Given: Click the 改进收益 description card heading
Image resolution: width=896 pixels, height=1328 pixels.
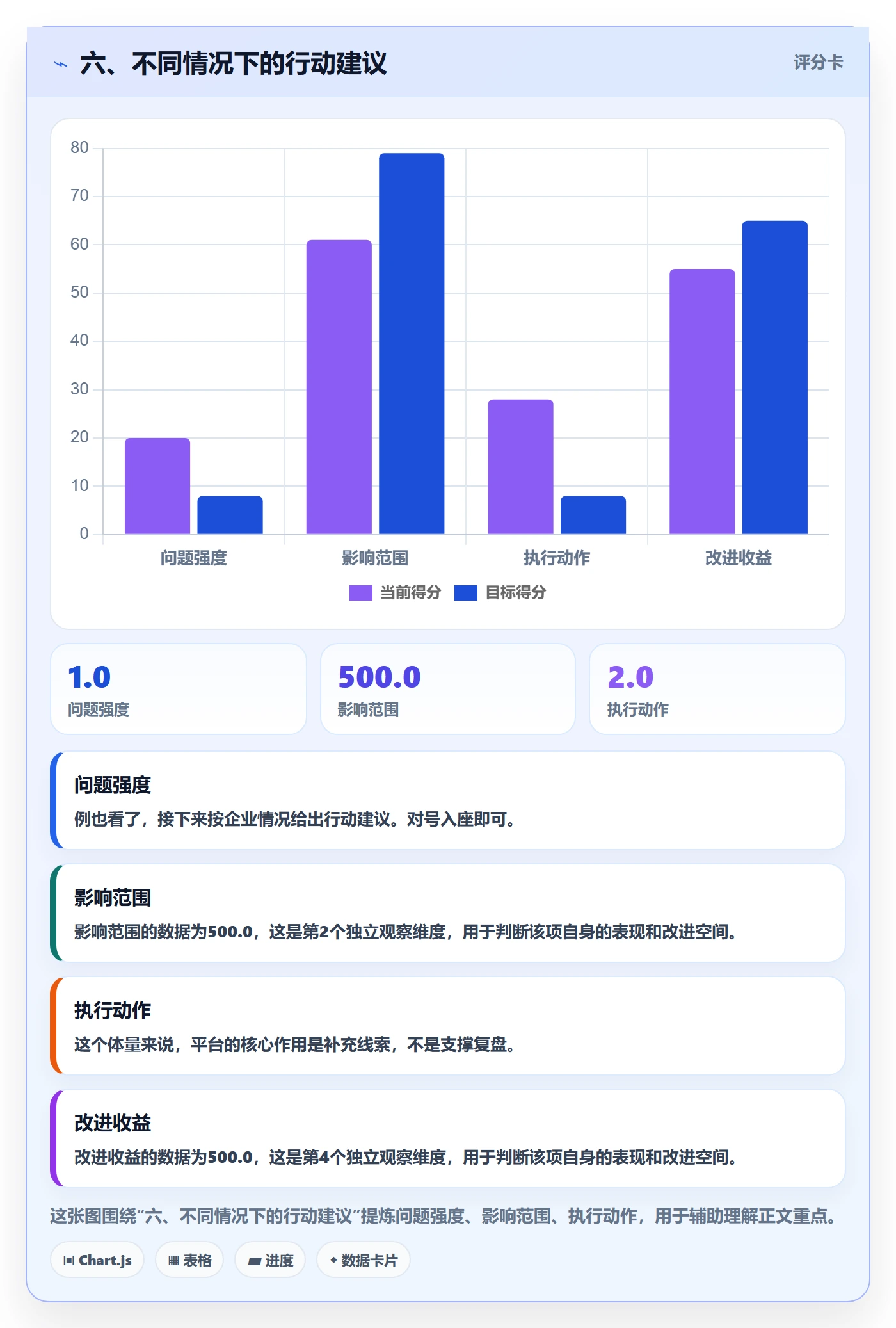Looking at the screenshot, I should (x=113, y=1123).
